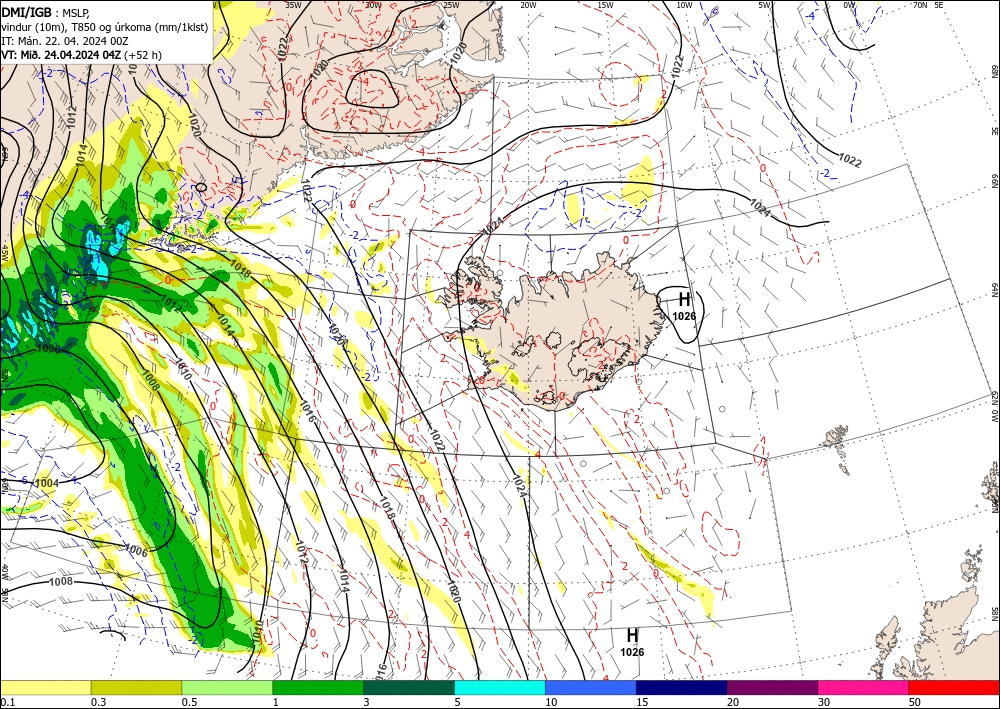Click the legend value '50'
This screenshot has height=709, width=1000.
[915, 702]
